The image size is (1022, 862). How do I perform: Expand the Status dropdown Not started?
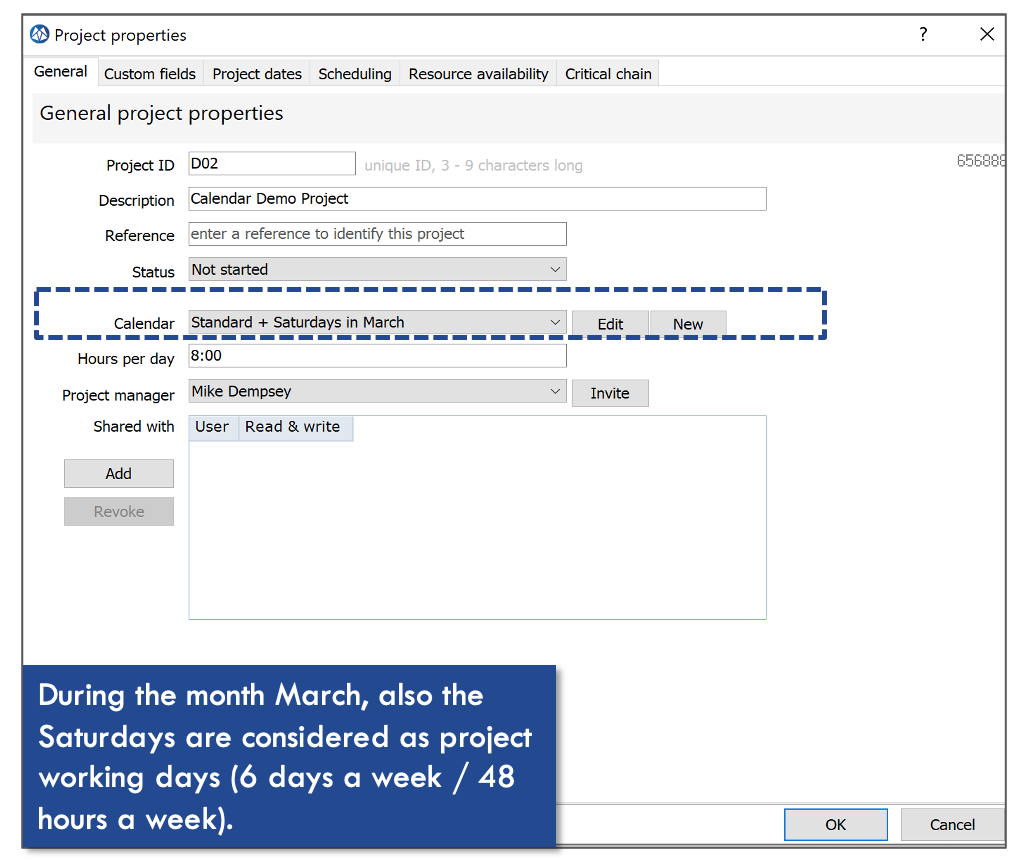coord(377,269)
